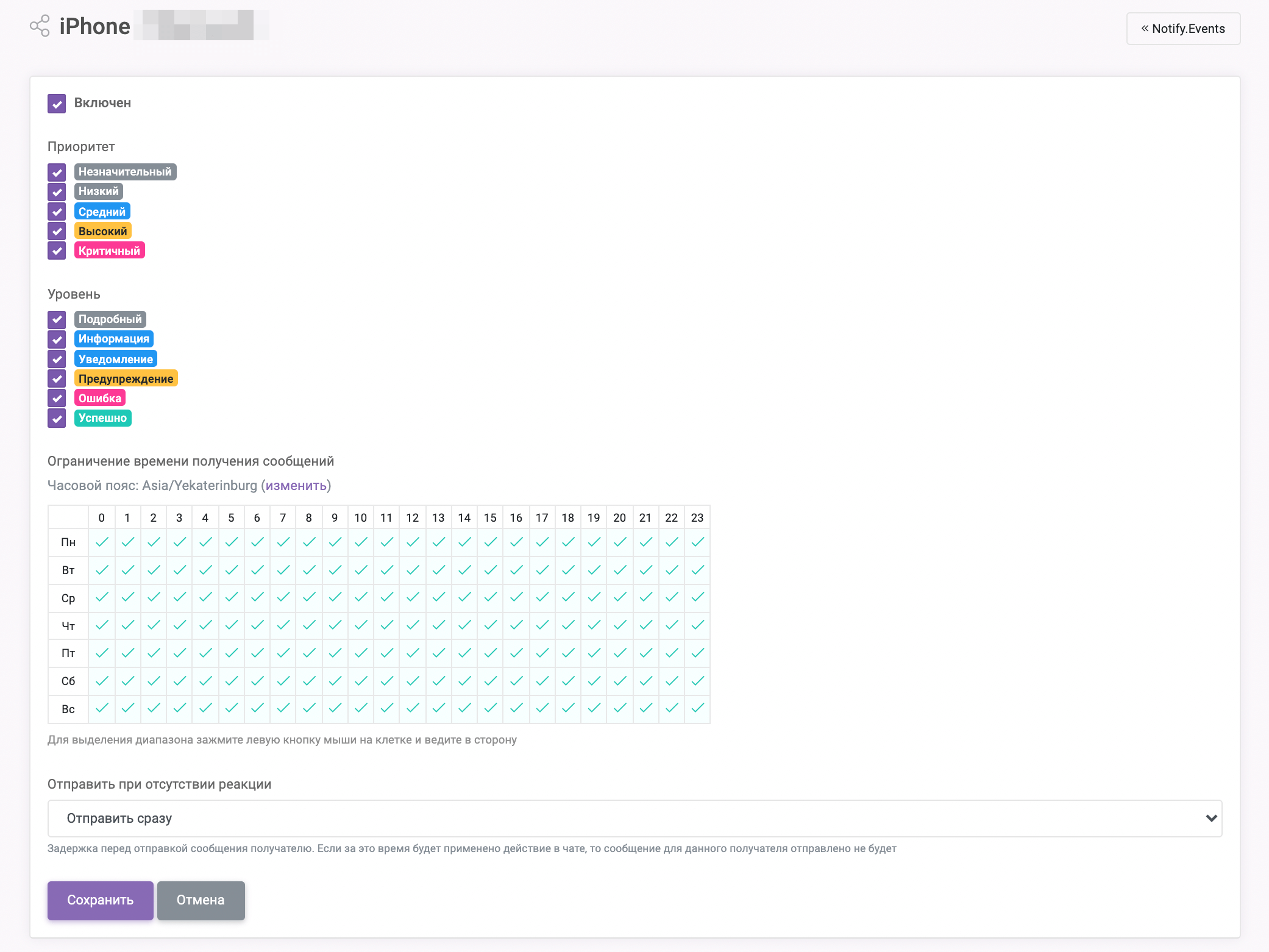Select the hour 23 column header
The width and height of the screenshot is (1269, 952).
click(x=697, y=517)
